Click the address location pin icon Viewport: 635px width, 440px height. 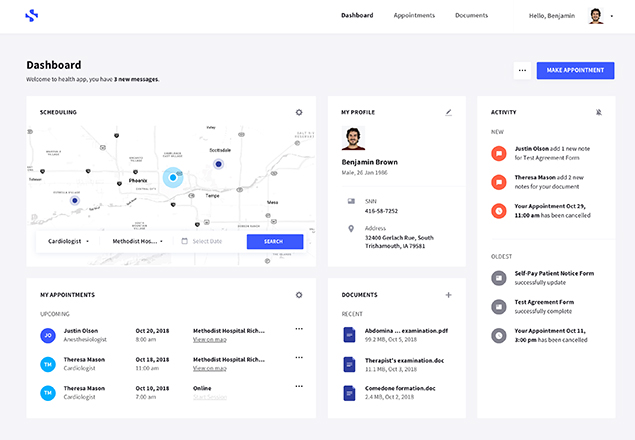[x=351, y=229]
